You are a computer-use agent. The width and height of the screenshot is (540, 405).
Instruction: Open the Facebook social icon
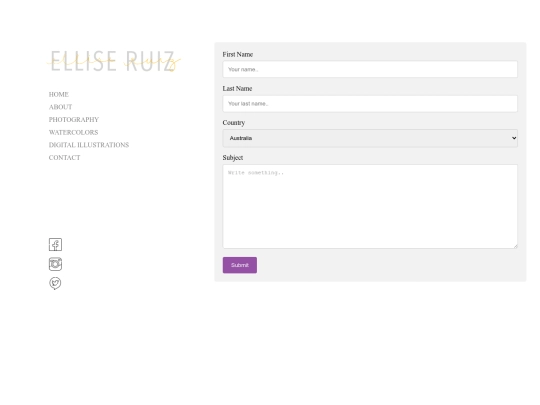tap(55, 245)
